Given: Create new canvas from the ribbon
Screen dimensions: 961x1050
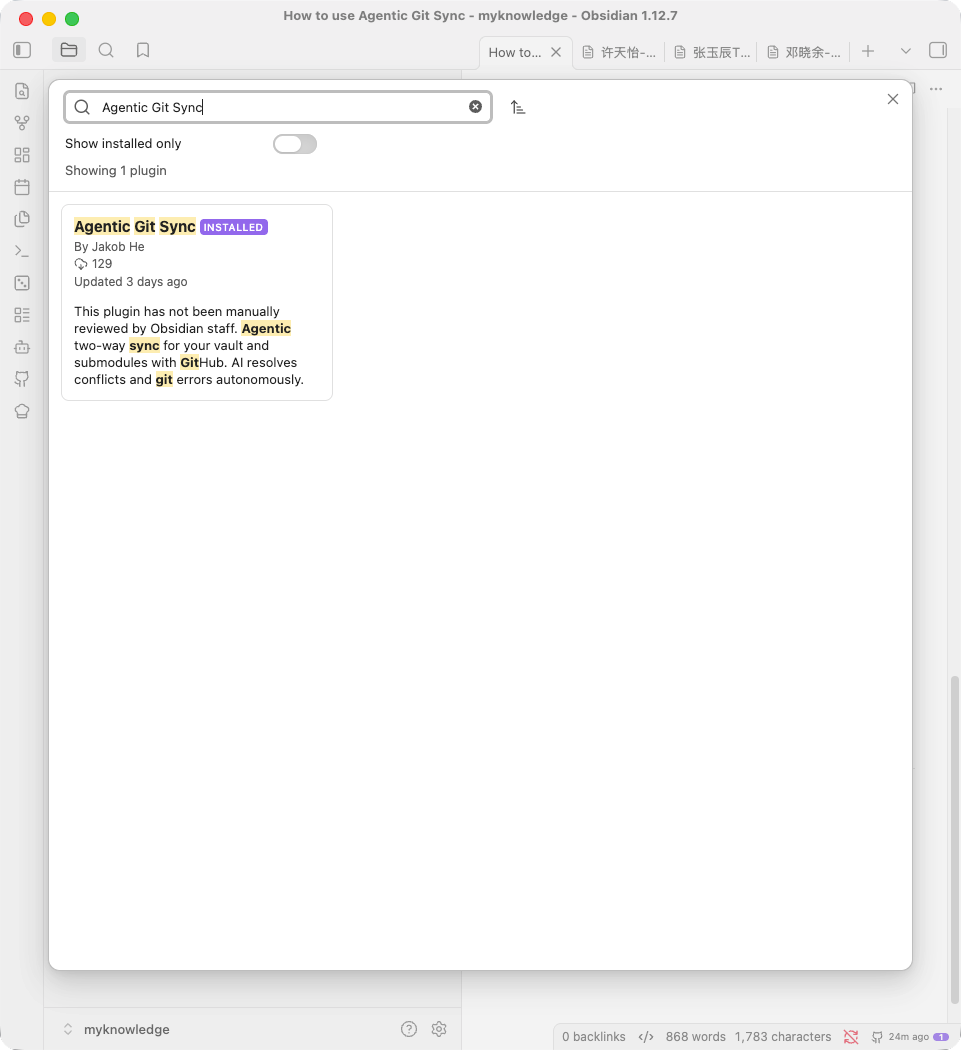Looking at the screenshot, I should [x=22, y=155].
